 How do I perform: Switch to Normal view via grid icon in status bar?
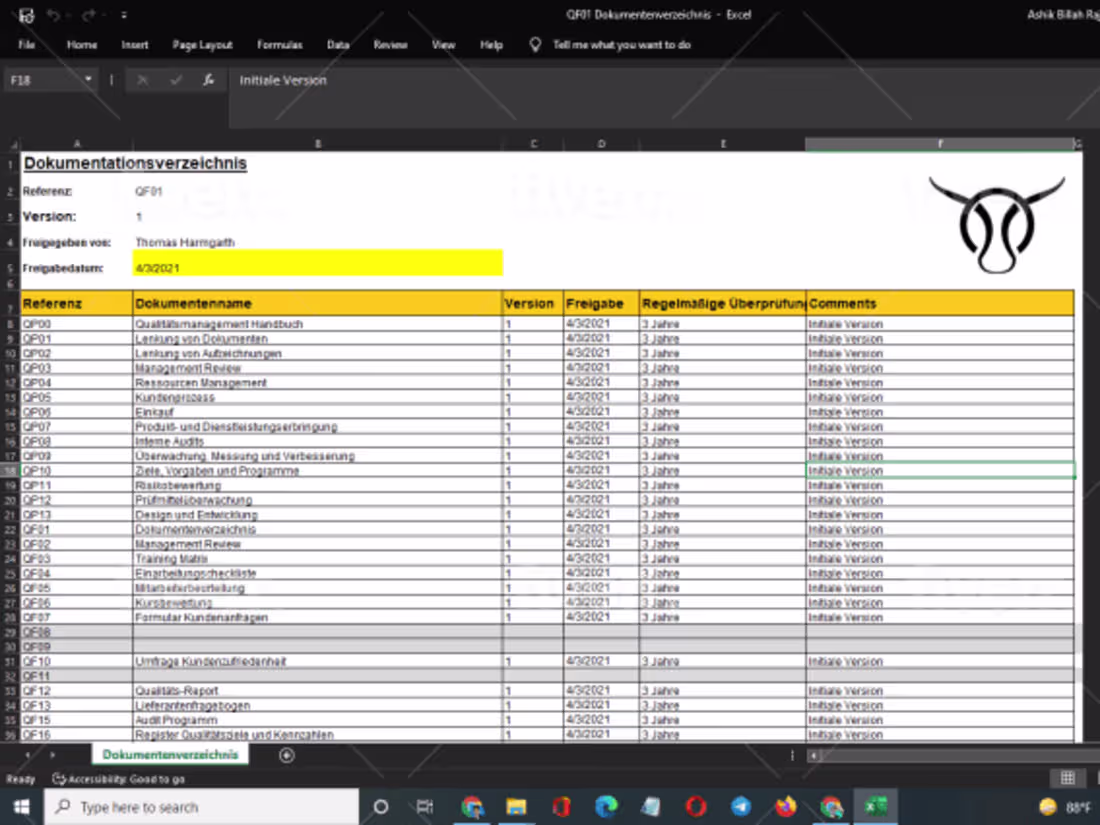[1068, 778]
